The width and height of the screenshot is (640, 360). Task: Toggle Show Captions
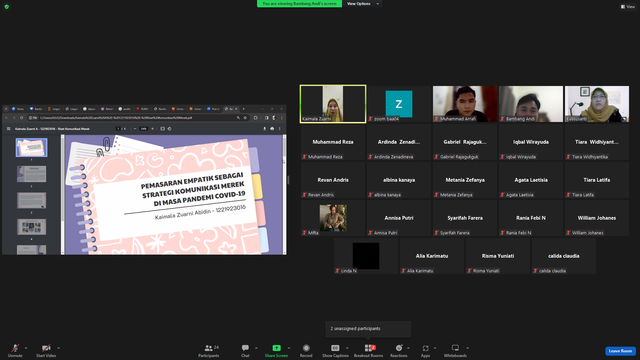pos(335,350)
